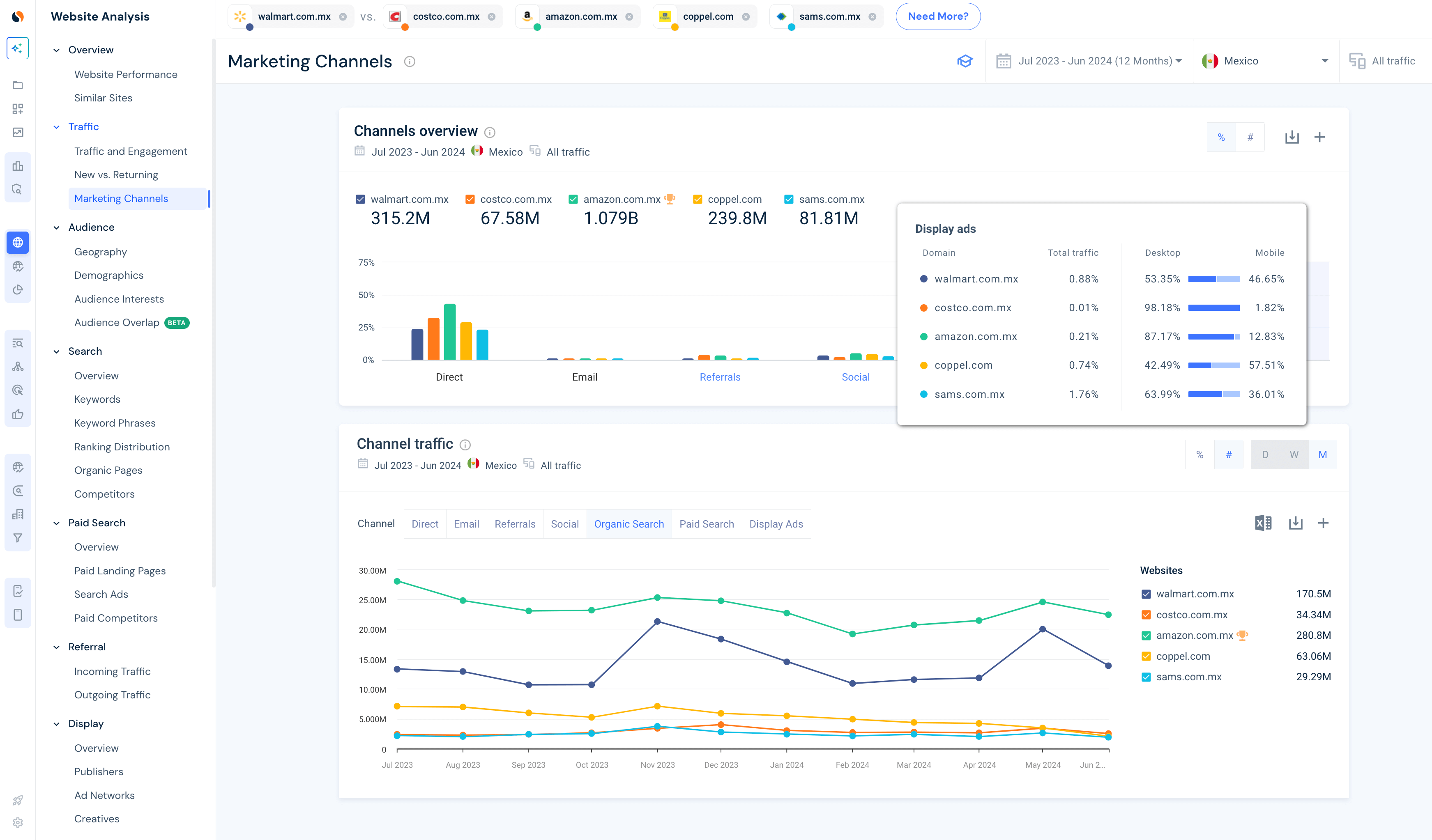
Task: Open the Similarweb logo home
Action: tap(18, 16)
